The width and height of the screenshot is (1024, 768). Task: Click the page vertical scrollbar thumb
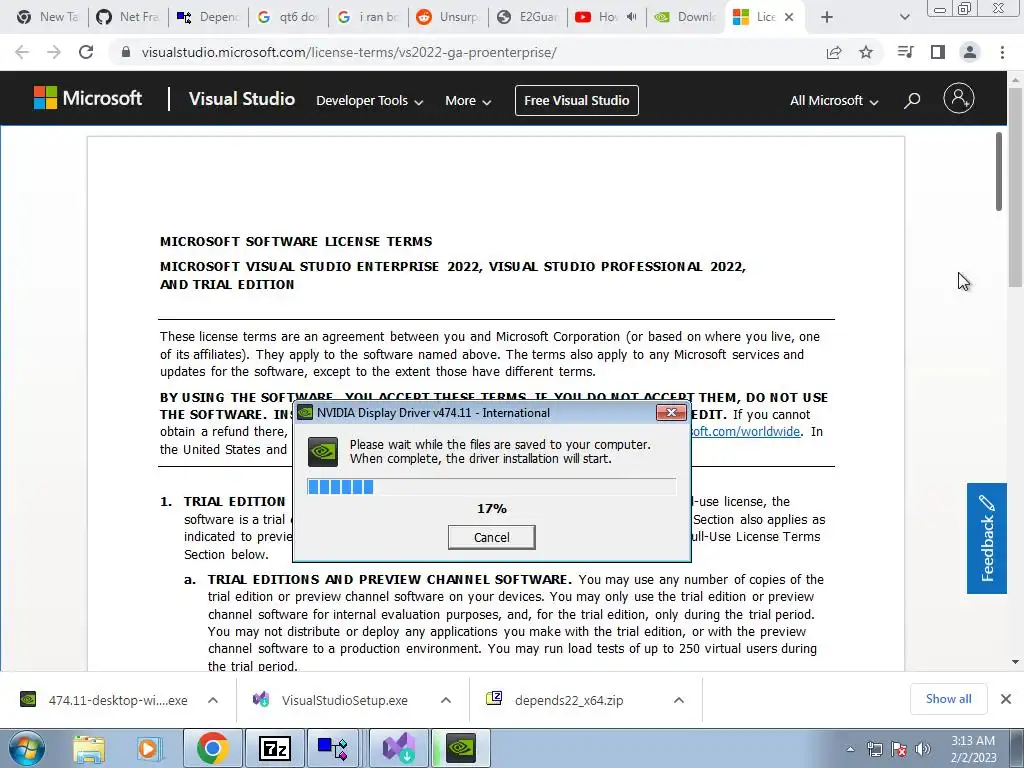tap(1016, 186)
